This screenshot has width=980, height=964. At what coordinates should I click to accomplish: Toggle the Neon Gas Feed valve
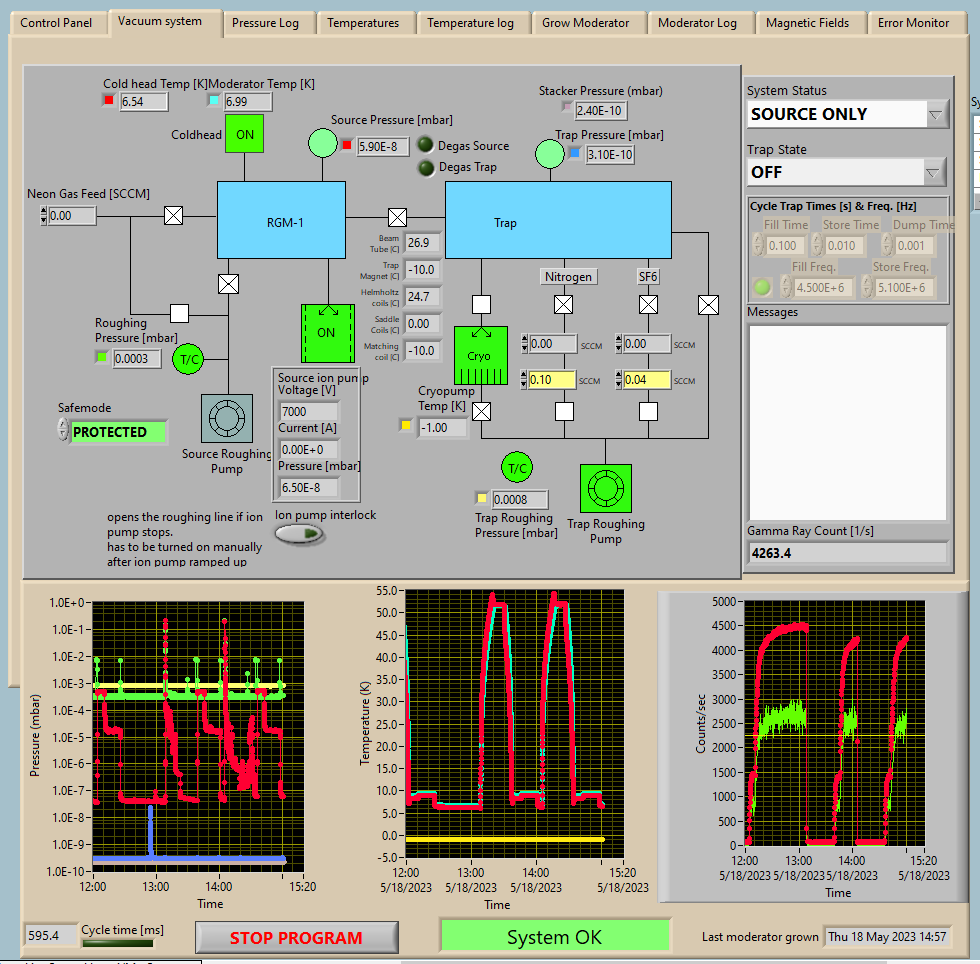[x=173, y=215]
